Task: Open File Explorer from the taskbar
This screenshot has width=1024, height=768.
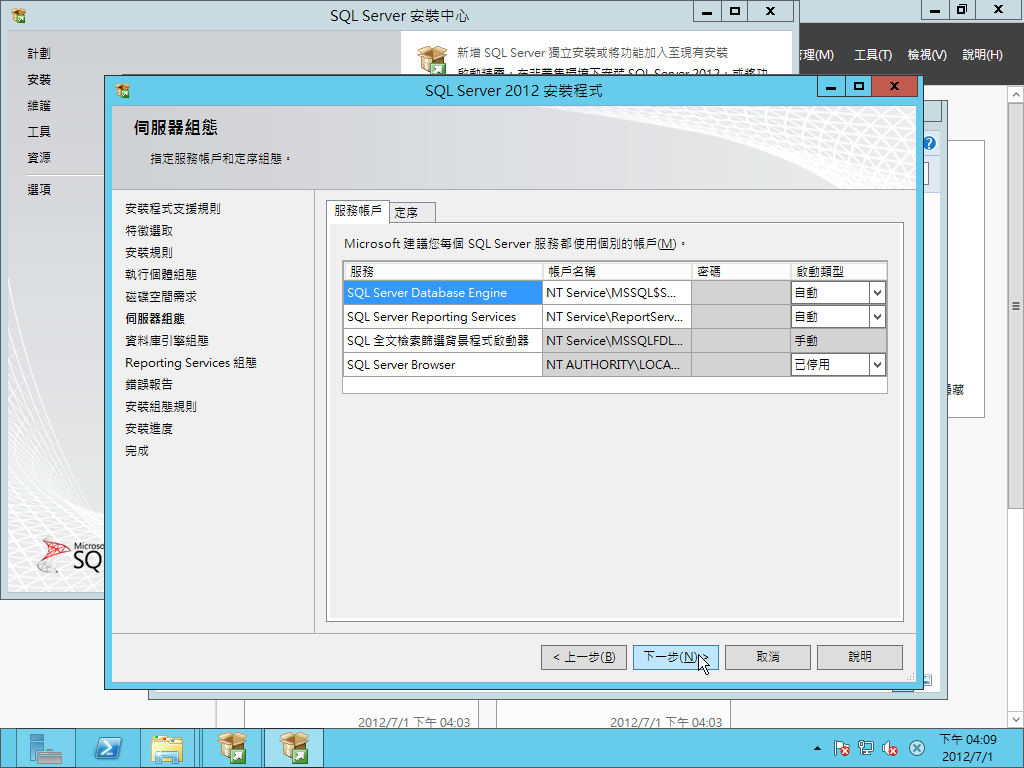Action: tap(167, 748)
